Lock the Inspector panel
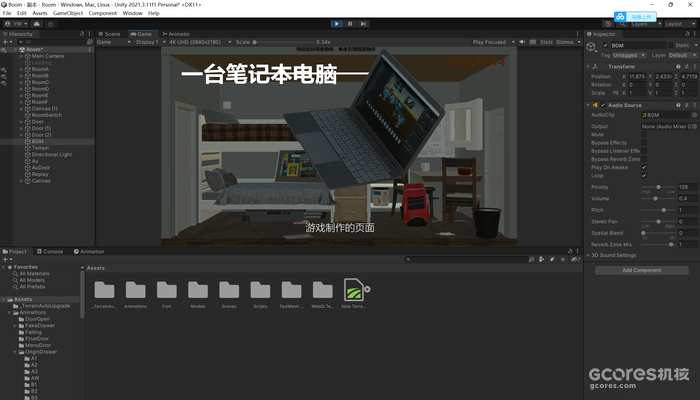The width and height of the screenshot is (700, 400). pos(687,33)
